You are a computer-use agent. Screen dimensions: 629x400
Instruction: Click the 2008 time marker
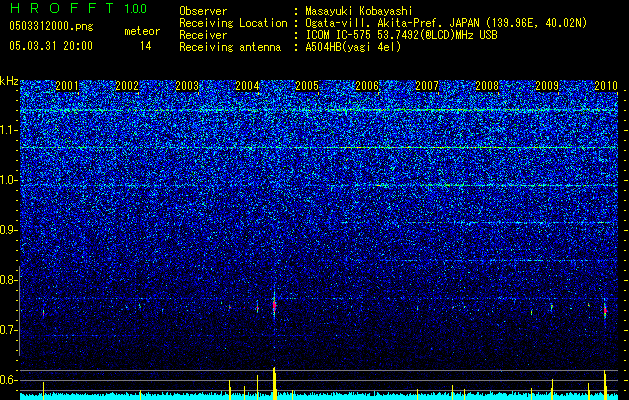click(x=487, y=85)
